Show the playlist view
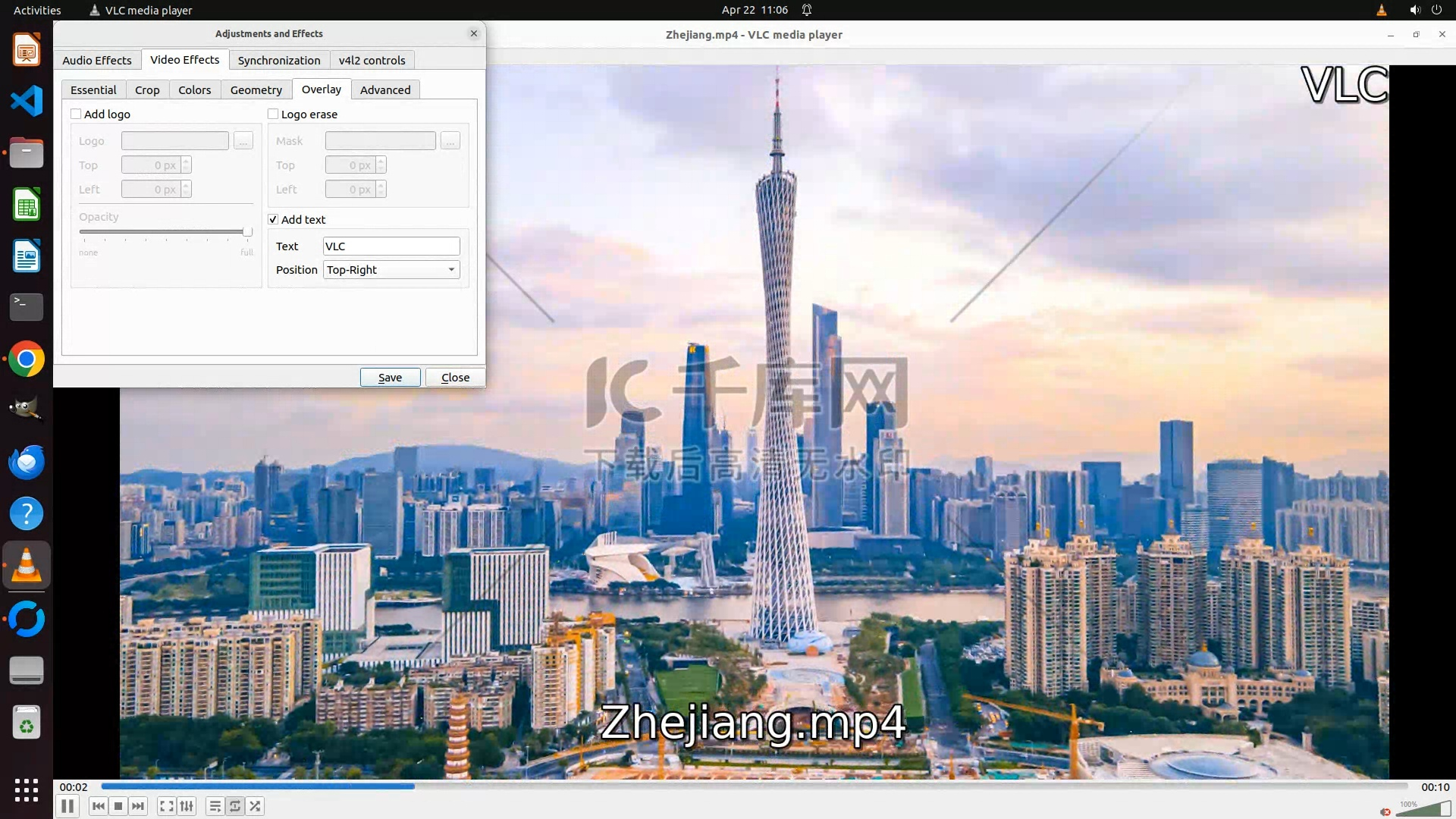The height and width of the screenshot is (819, 1456). click(215, 806)
